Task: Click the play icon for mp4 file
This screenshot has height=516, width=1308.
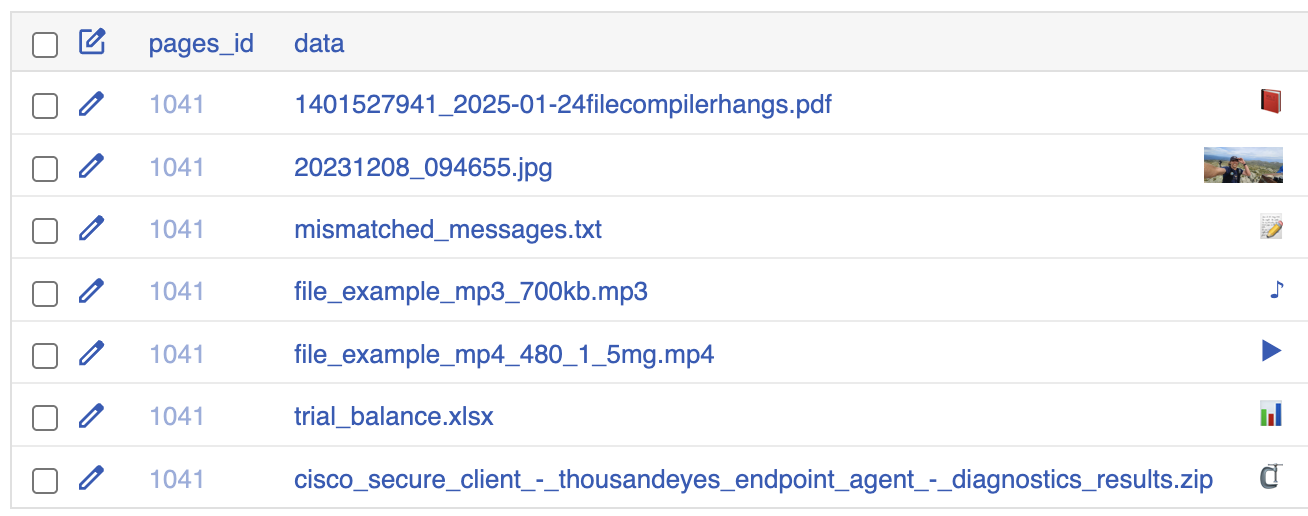Action: tap(1271, 350)
